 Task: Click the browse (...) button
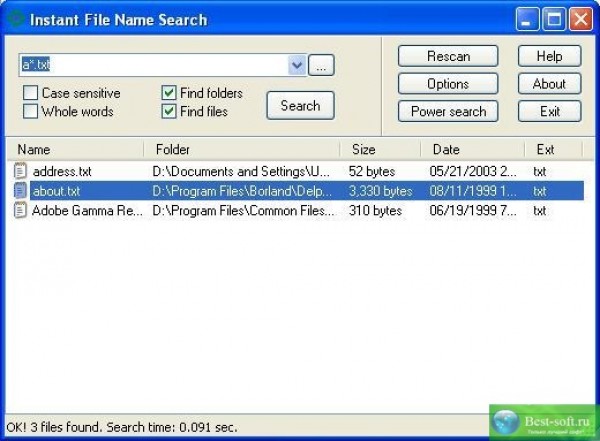pyautogui.click(x=321, y=65)
